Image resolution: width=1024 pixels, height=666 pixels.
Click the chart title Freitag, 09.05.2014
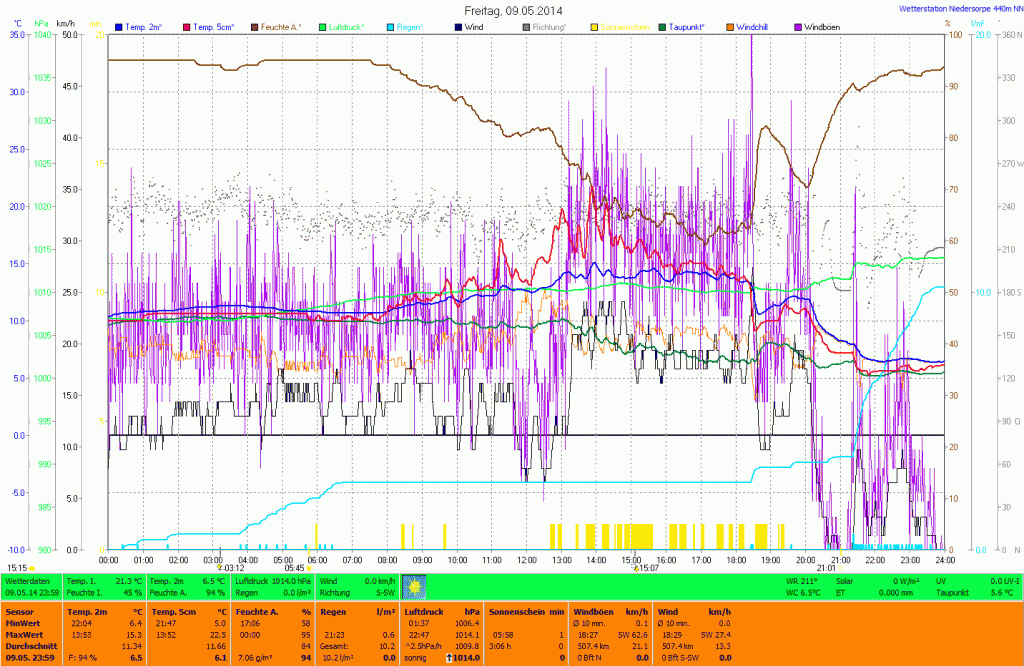pyautogui.click(x=511, y=10)
